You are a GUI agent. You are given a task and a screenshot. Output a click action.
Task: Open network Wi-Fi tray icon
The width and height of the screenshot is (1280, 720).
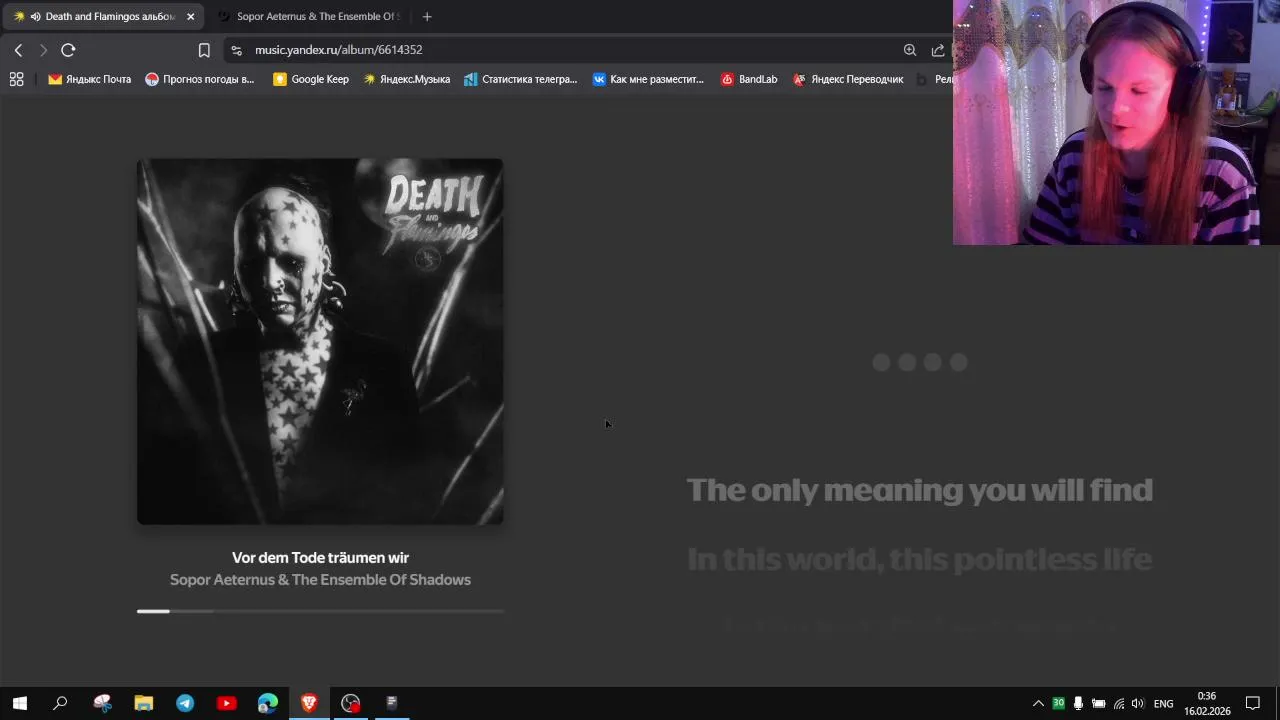tap(1118, 704)
